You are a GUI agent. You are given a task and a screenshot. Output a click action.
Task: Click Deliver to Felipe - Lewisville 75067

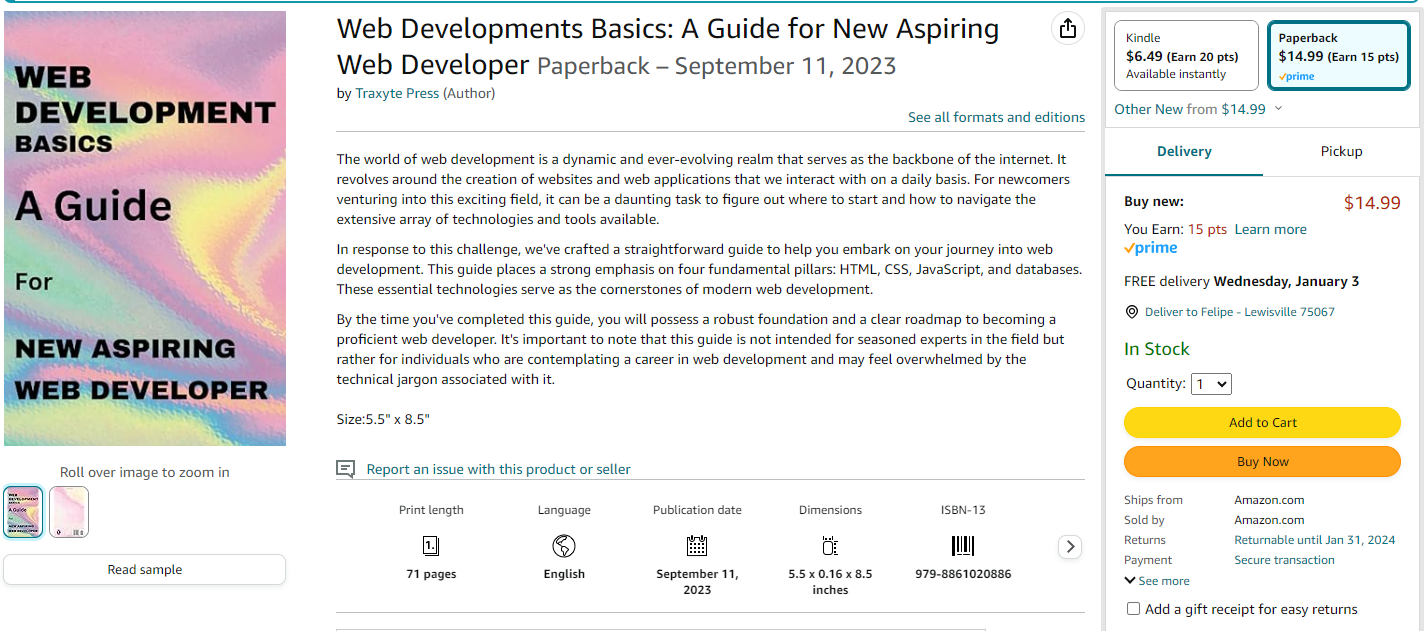(1240, 312)
